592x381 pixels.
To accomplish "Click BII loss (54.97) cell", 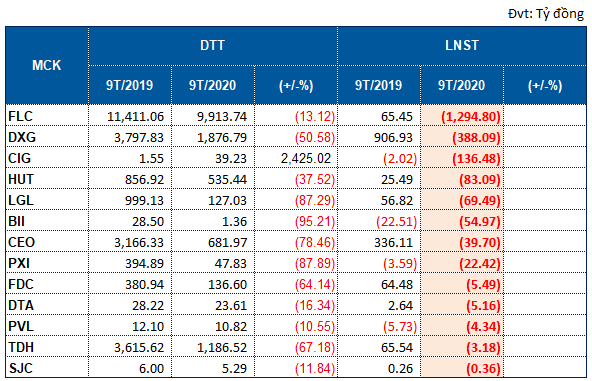I will [462, 221].
